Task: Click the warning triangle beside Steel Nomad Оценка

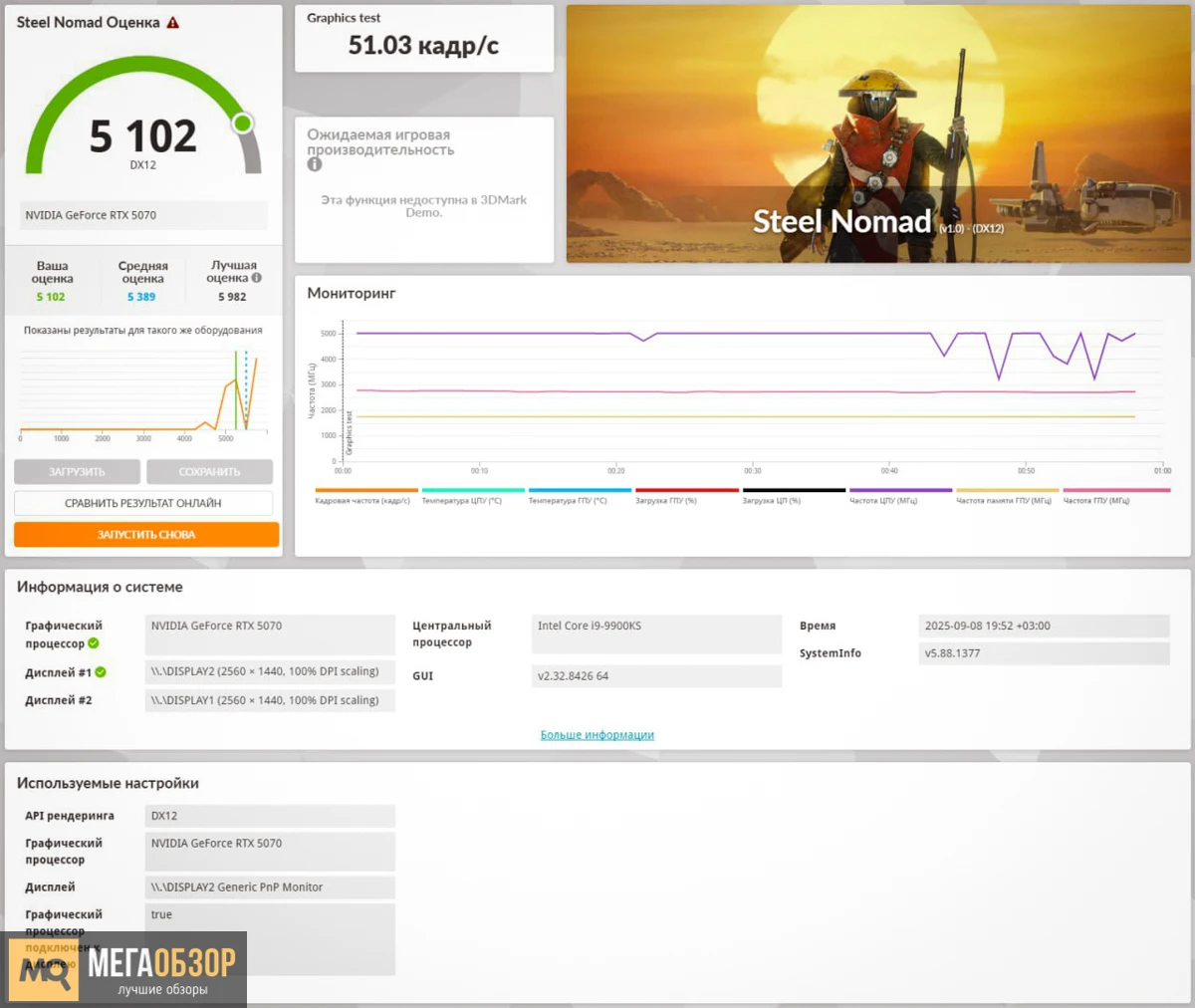Action: pos(173,22)
